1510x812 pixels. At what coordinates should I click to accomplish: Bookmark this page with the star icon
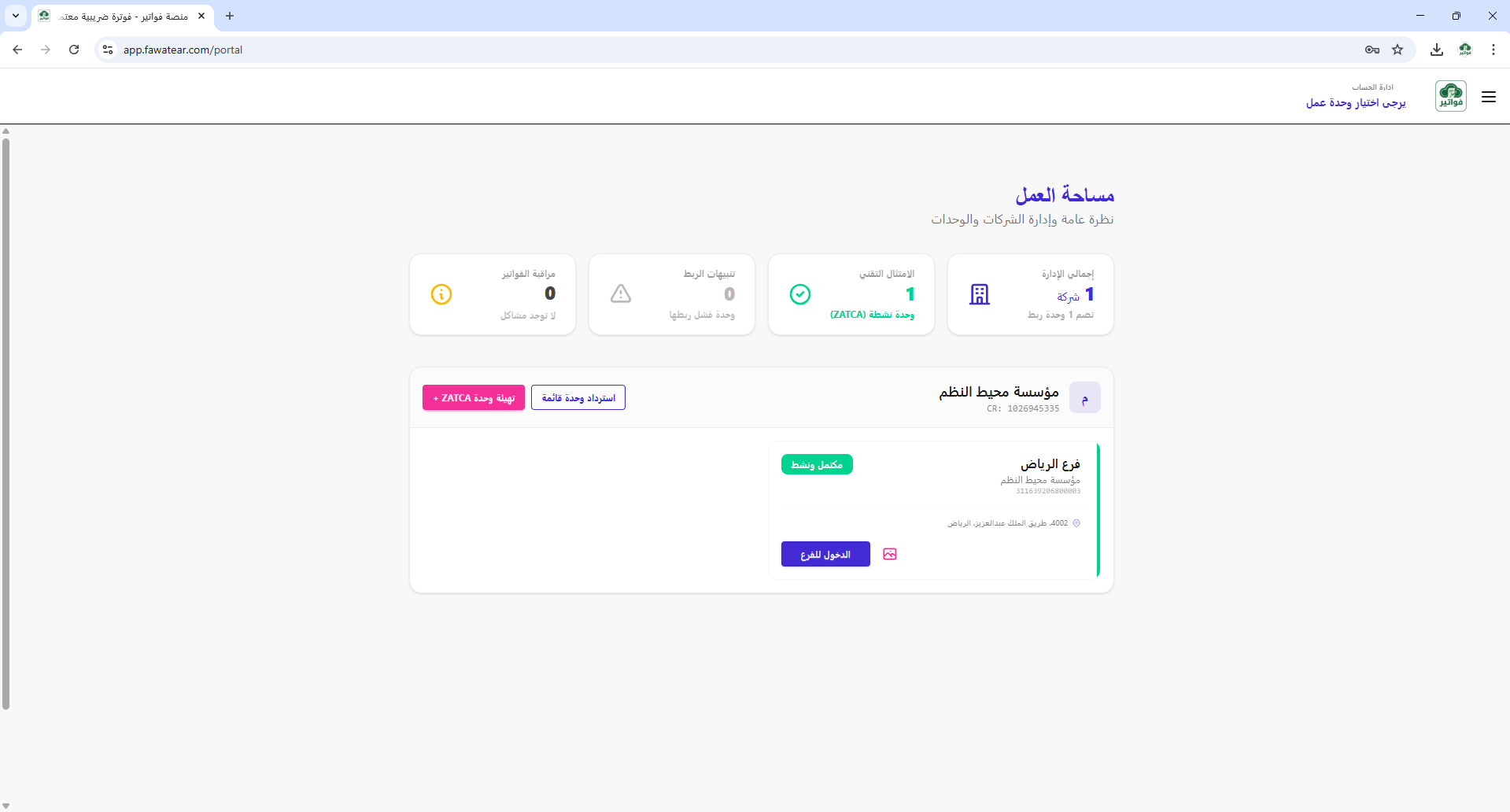(1397, 50)
